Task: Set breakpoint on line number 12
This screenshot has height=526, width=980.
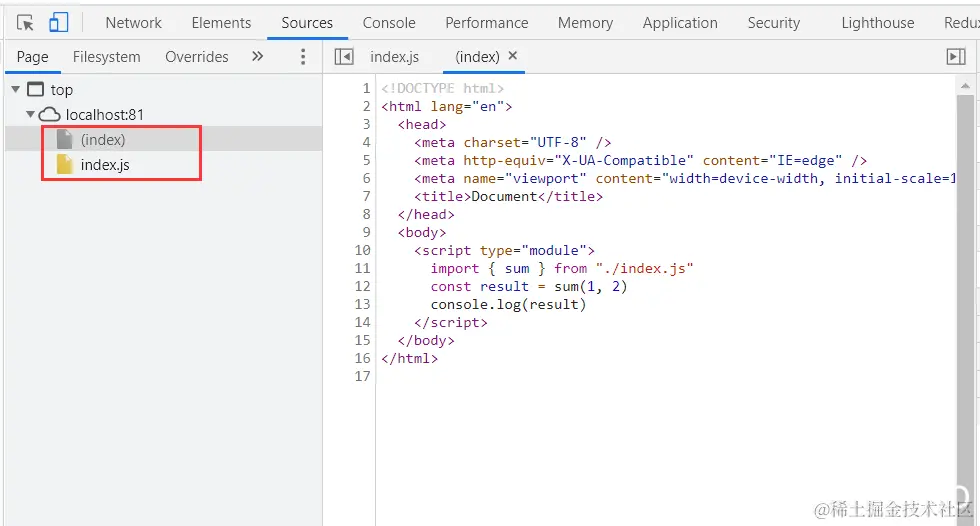Action: coord(362,287)
